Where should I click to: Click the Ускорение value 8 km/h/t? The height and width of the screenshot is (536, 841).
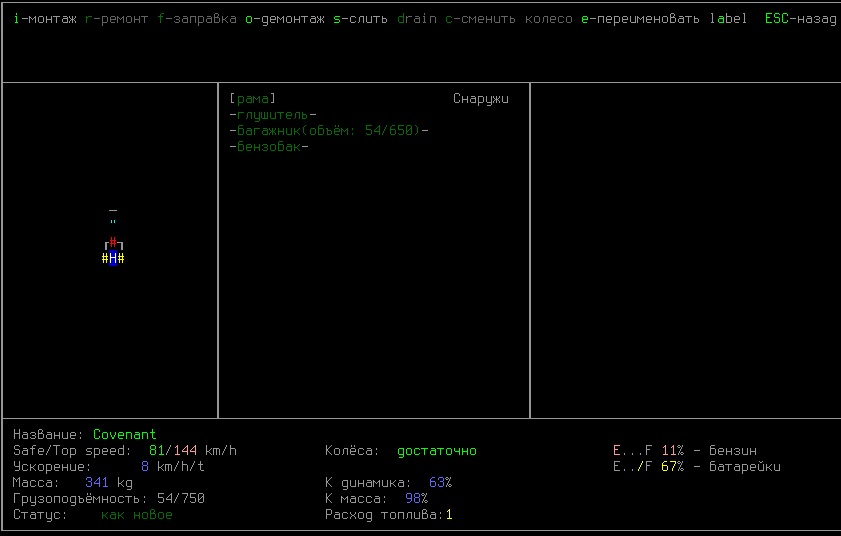tap(173, 466)
